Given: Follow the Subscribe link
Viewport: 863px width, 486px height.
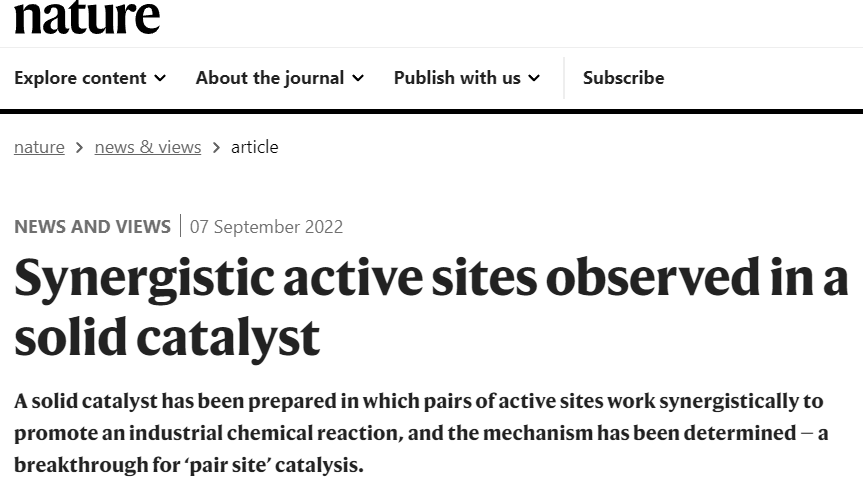Looking at the screenshot, I should point(624,78).
